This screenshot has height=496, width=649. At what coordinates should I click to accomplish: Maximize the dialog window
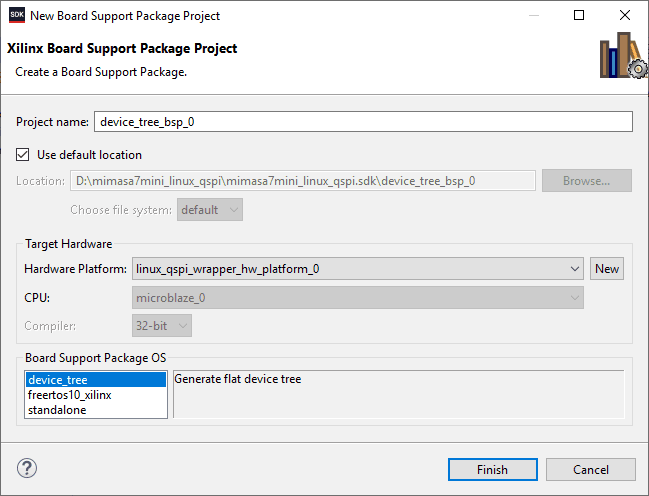(579, 16)
